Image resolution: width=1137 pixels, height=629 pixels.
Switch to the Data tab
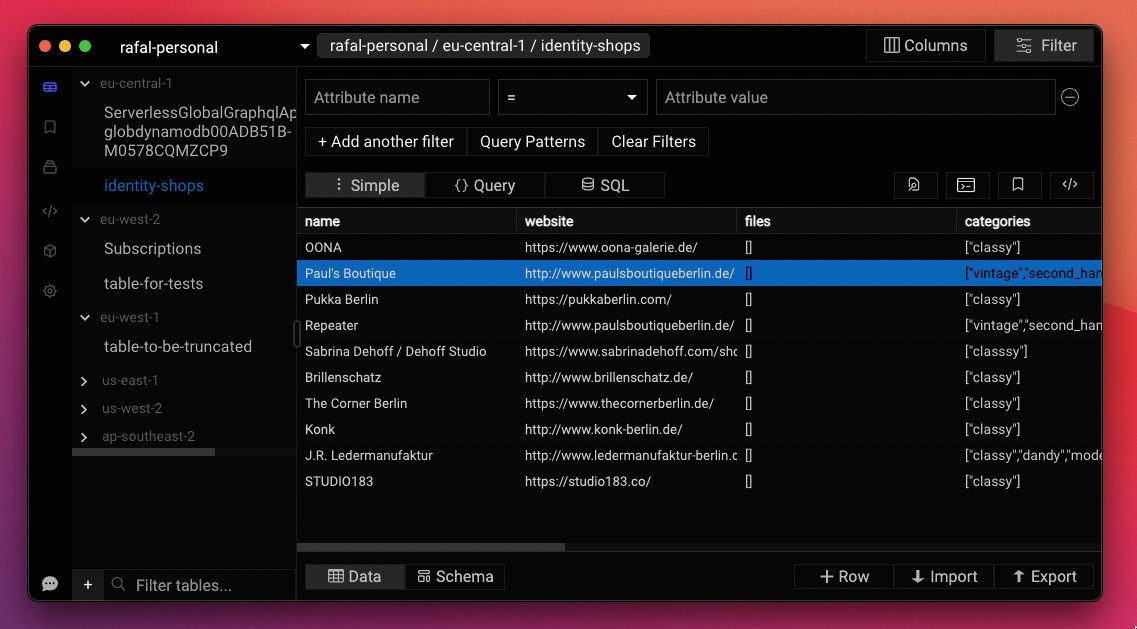(x=355, y=577)
